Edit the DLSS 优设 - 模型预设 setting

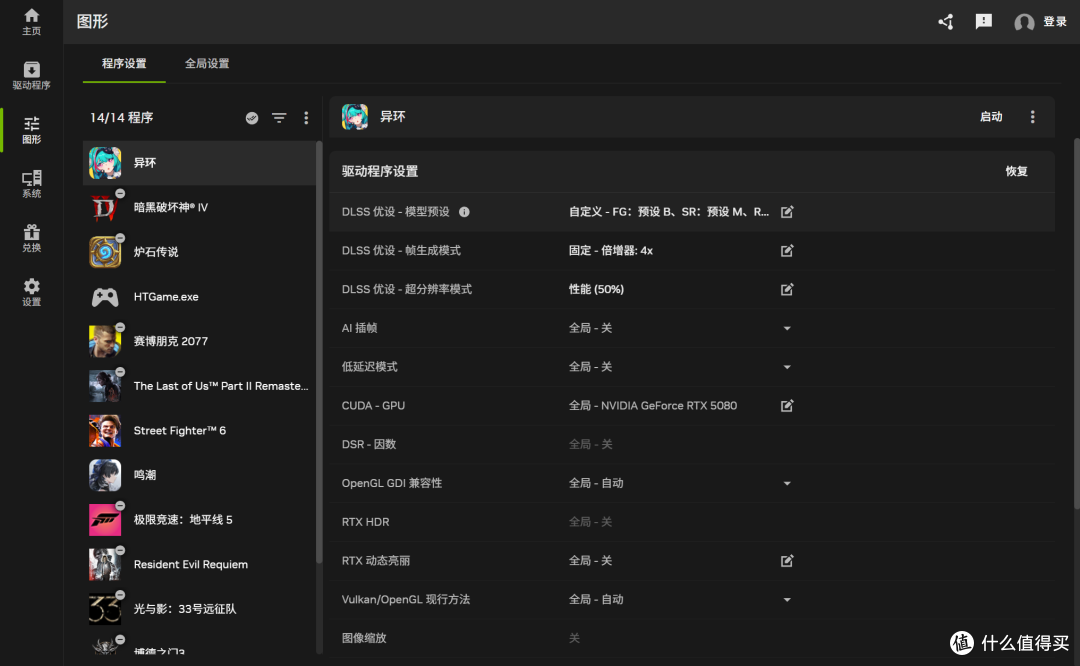[787, 212]
